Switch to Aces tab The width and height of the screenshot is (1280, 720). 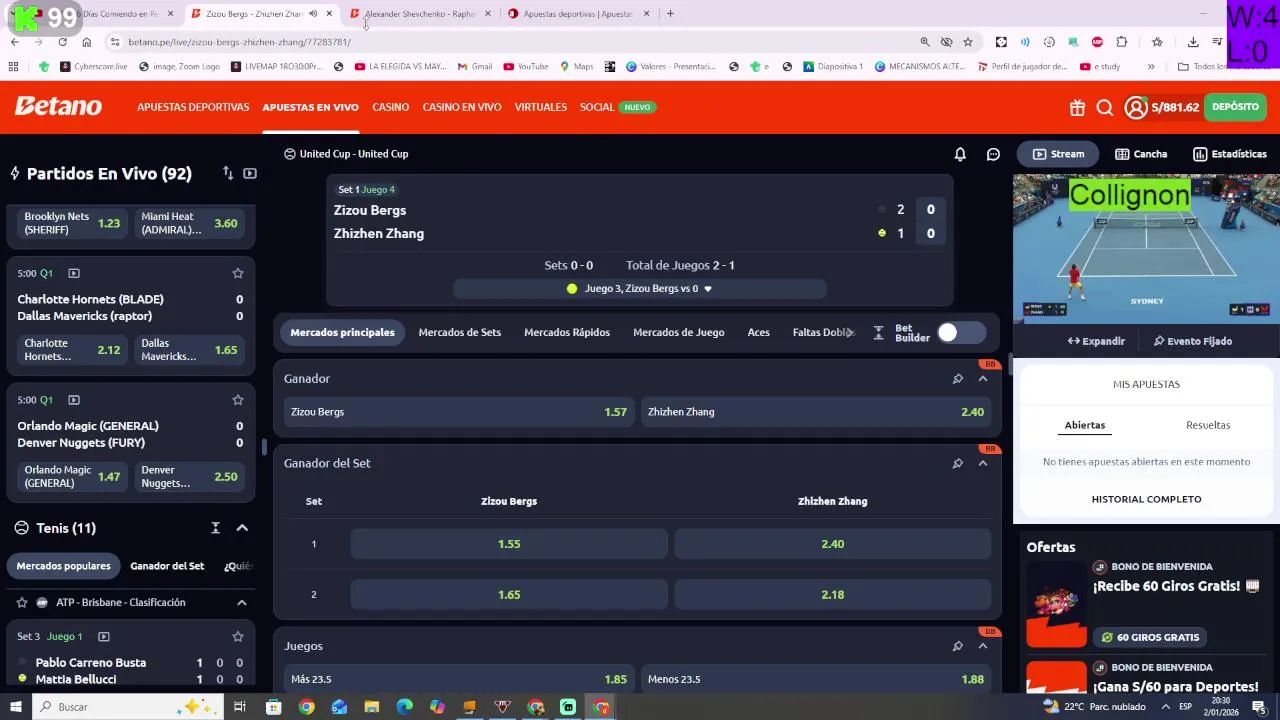click(x=759, y=333)
